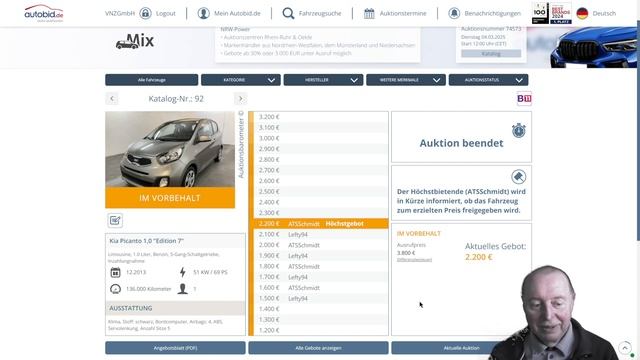The image size is (640, 360).
Task: Expand the Hersteller dropdown
Action: [x=323, y=80]
